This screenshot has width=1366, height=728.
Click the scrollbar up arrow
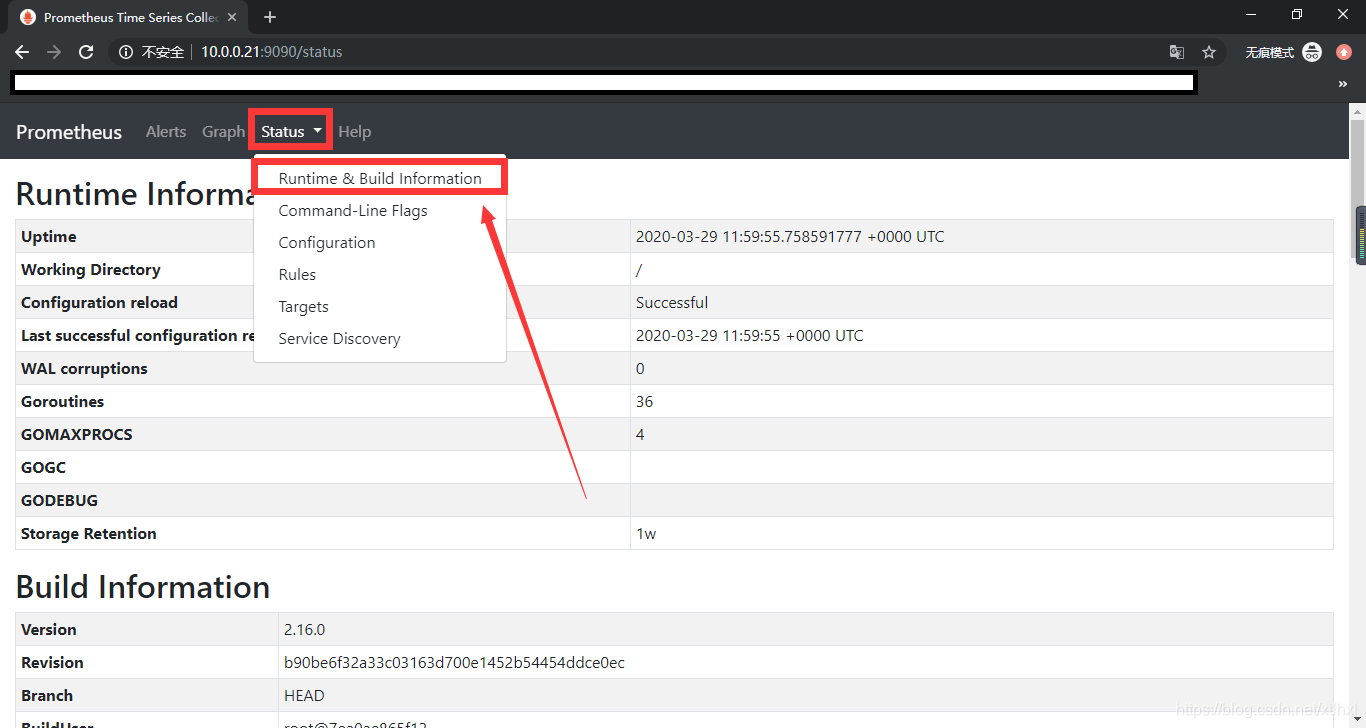1358,111
